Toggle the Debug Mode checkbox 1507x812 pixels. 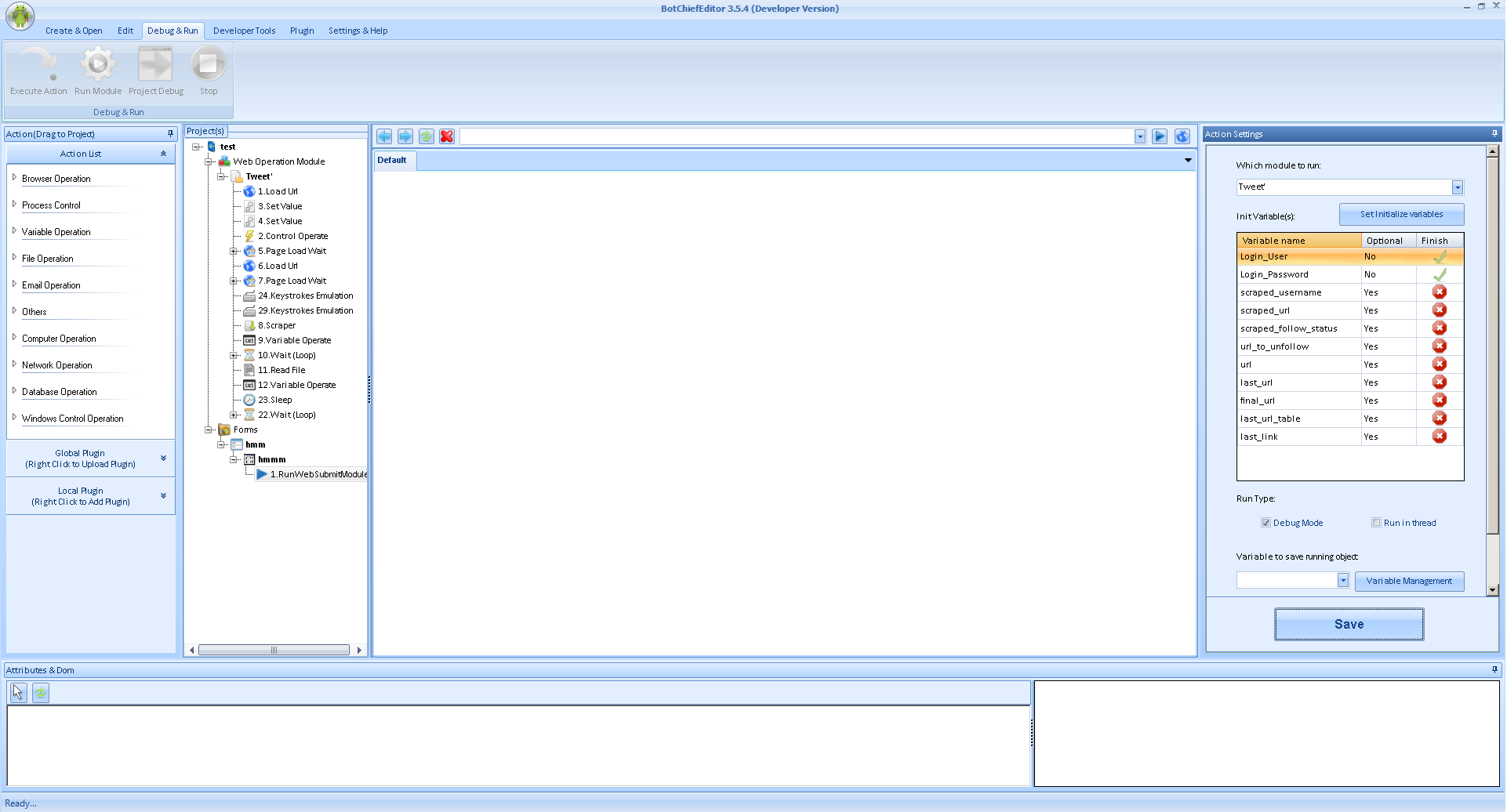coord(1266,523)
